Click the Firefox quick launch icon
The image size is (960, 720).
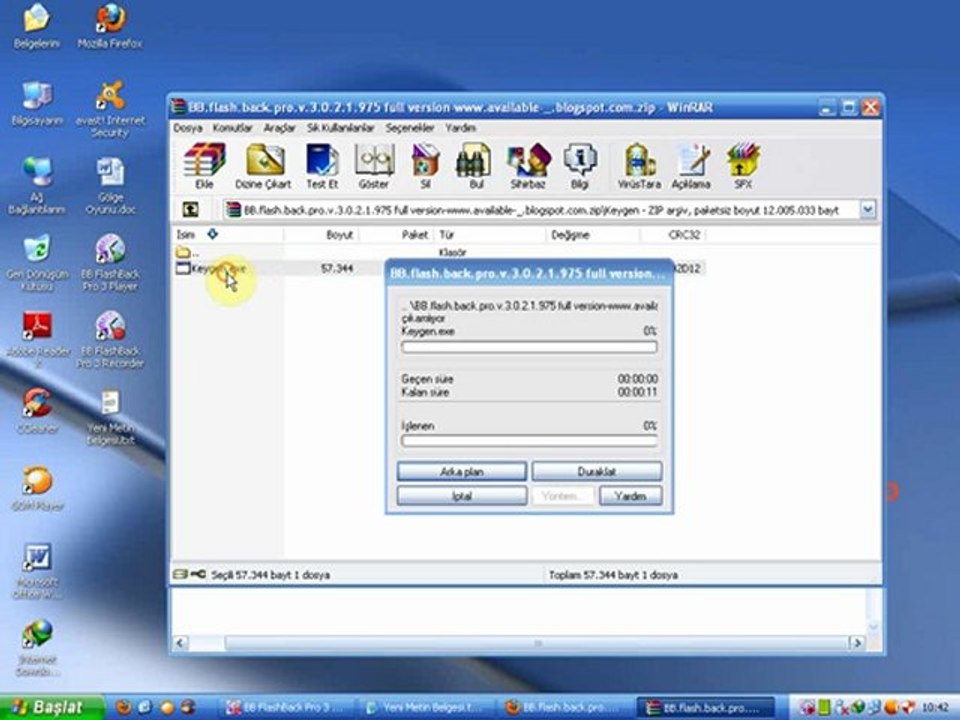coord(124,708)
